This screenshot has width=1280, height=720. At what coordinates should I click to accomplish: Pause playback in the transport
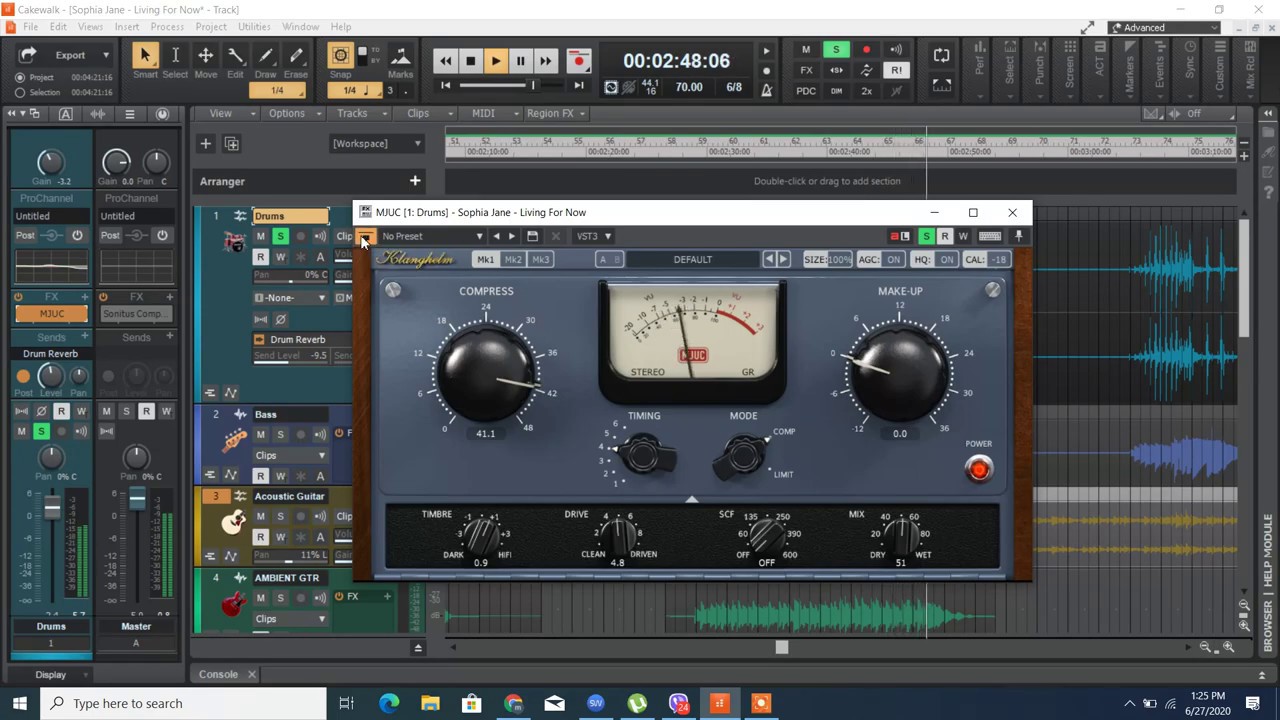pos(520,61)
